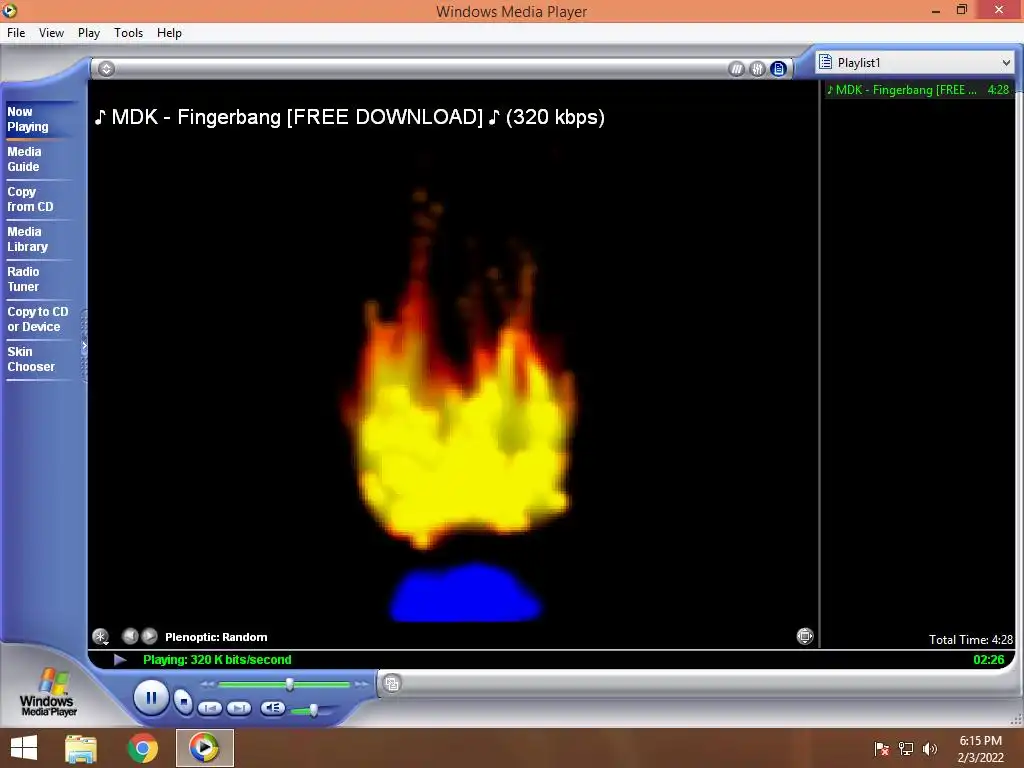Image resolution: width=1024 pixels, height=768 pixels.
Task: Click the Windows Media Player logo
Action: pos(48,692)
